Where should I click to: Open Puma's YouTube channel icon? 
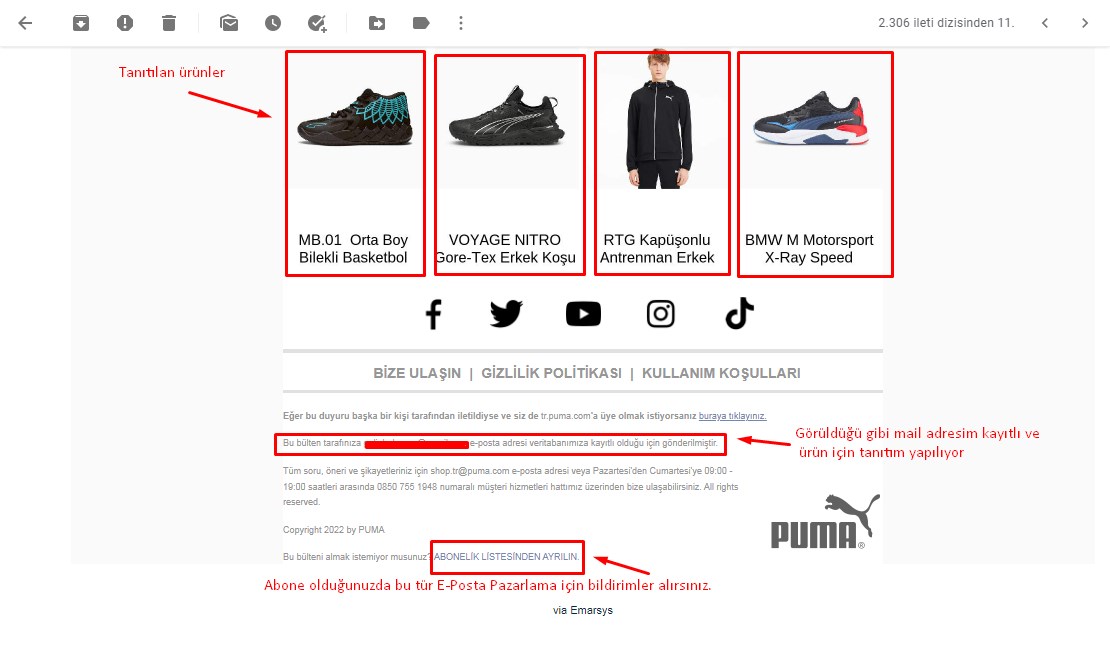click(x=583, y=314)
